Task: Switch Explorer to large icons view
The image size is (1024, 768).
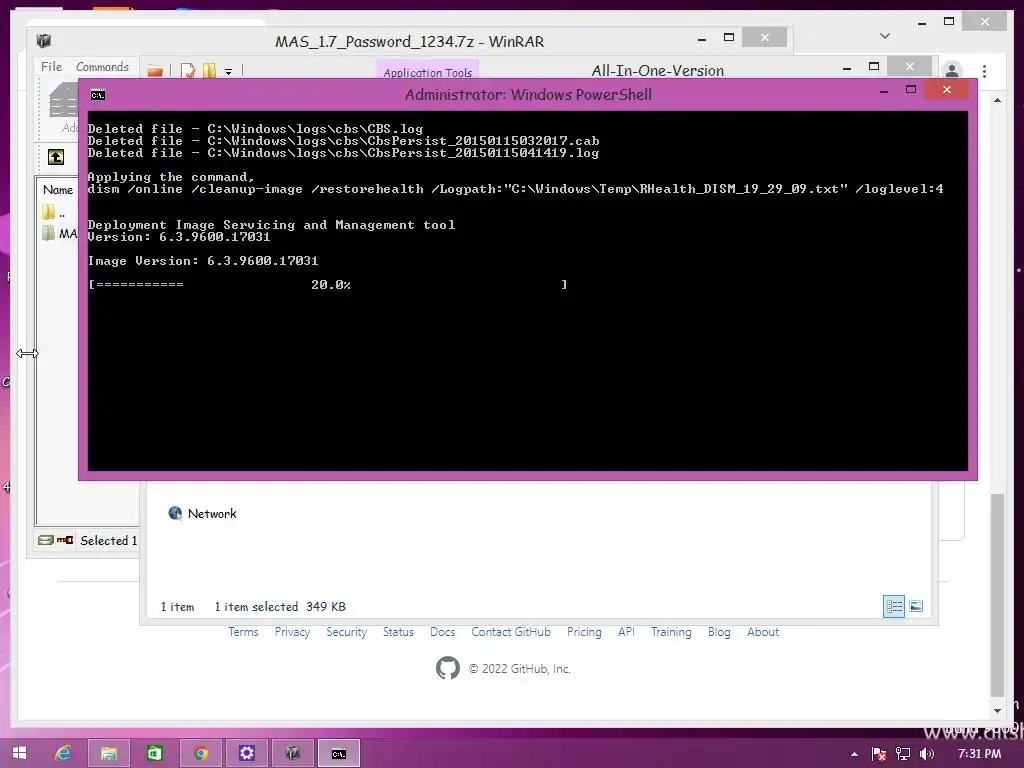Action: coord(916,607)
